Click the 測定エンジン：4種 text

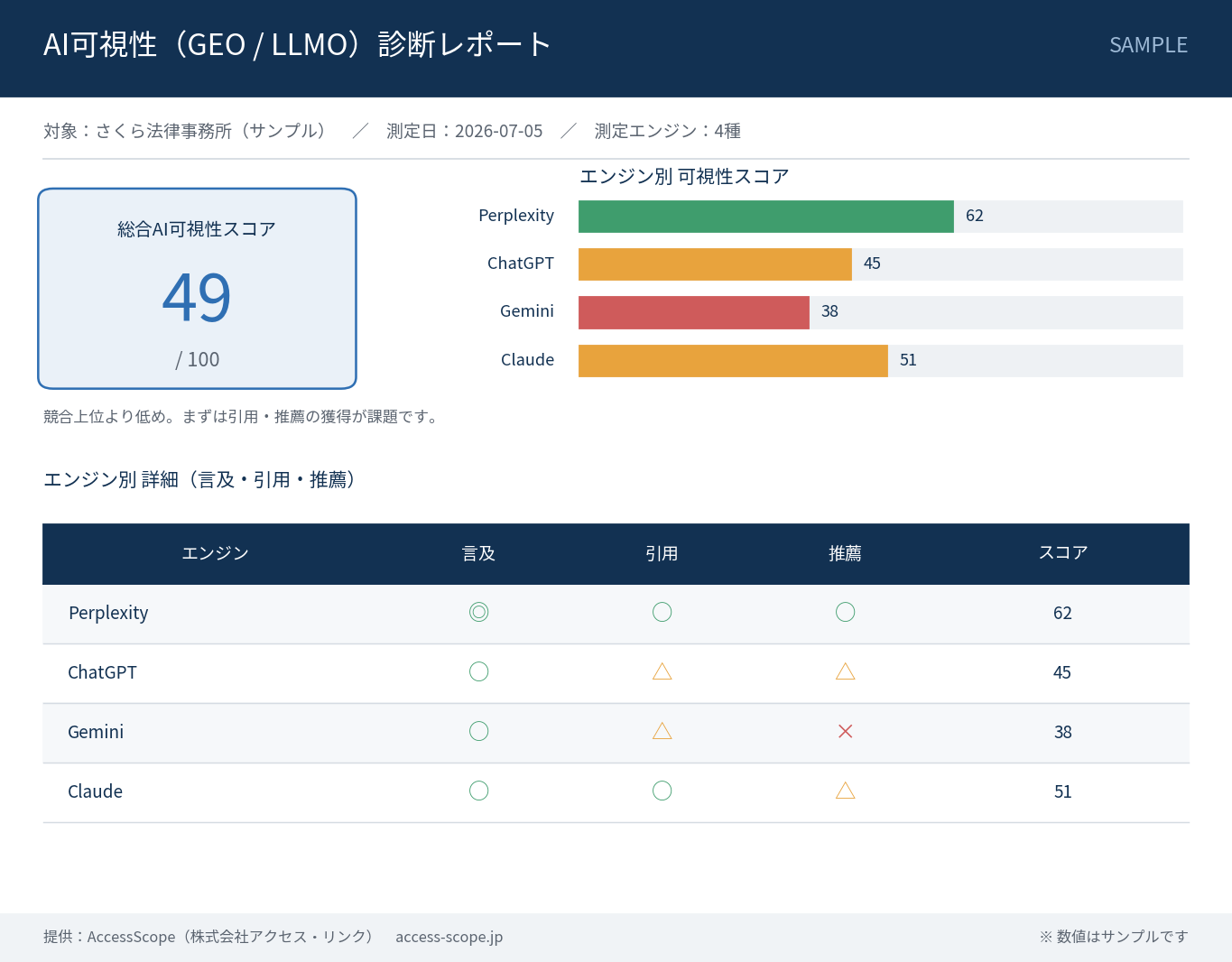[668, 131]
